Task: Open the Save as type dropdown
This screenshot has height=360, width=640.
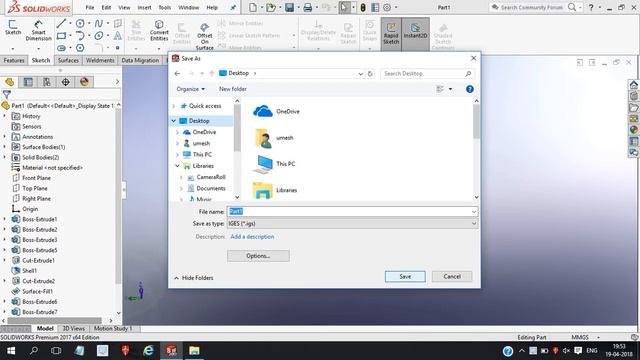Action: click(x=473, y=224)
